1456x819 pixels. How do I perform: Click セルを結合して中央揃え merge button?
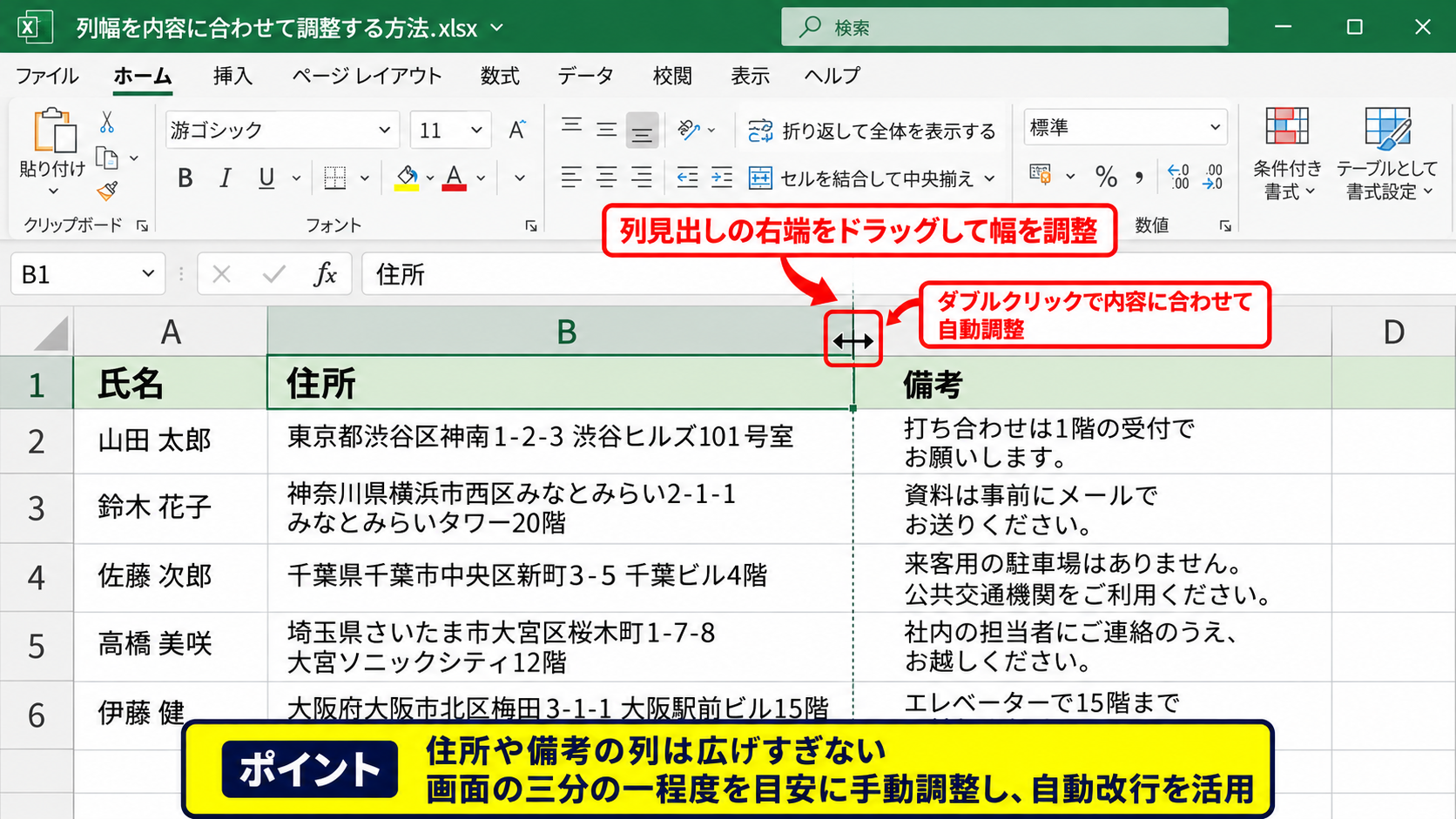(872, 178)
